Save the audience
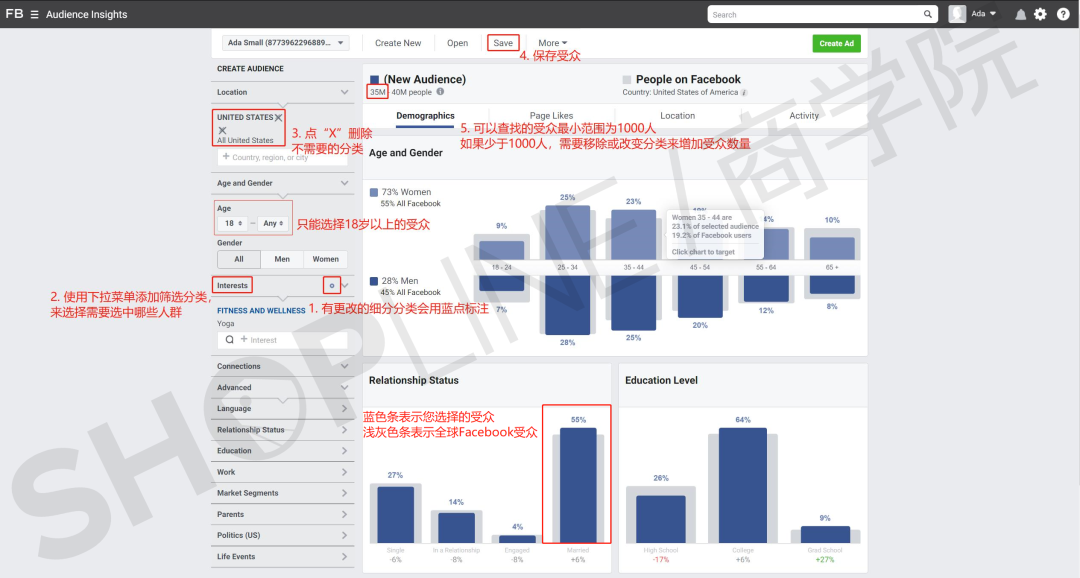 [503, 43]
